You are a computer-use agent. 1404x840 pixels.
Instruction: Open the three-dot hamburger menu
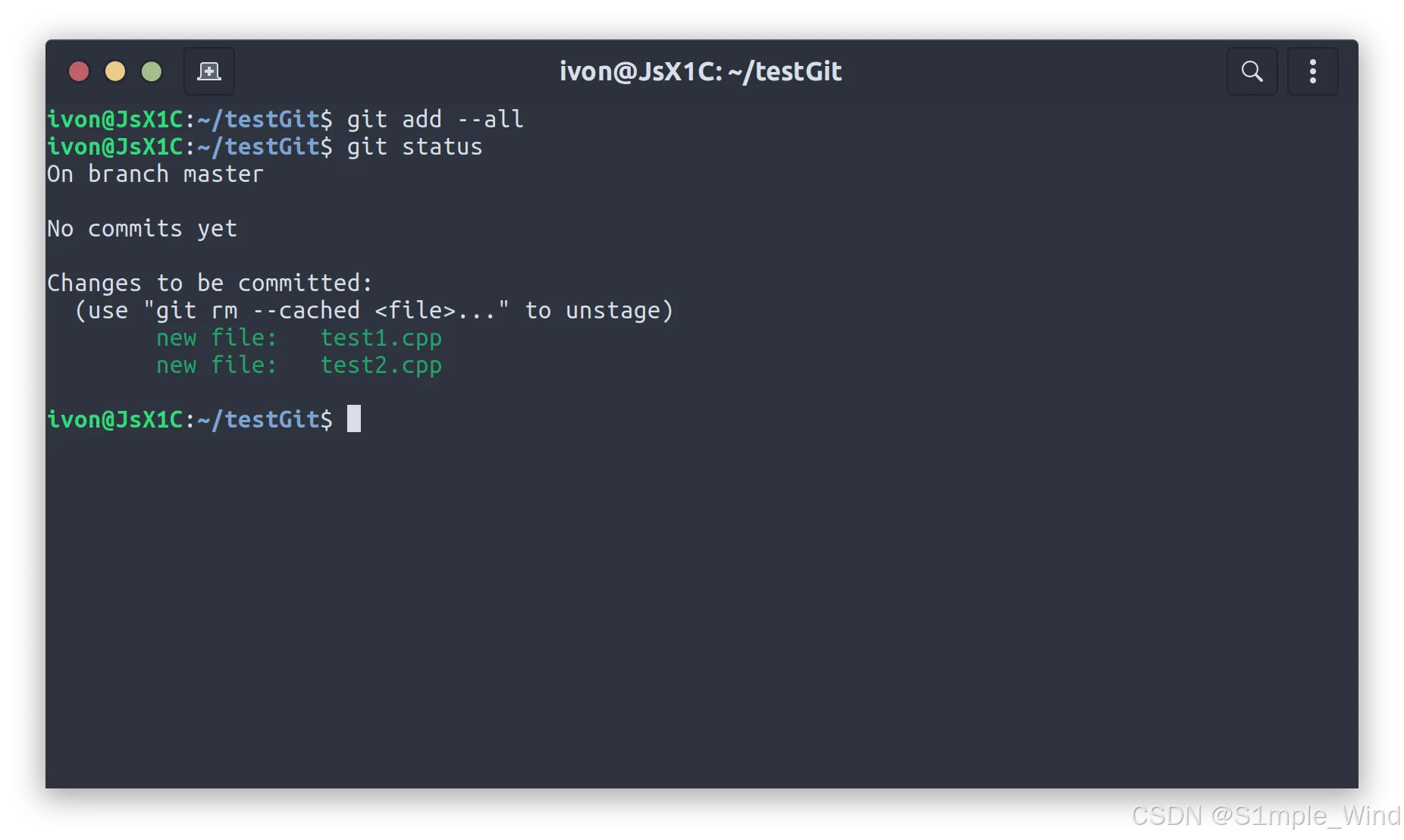click(x=1313, y=71)
